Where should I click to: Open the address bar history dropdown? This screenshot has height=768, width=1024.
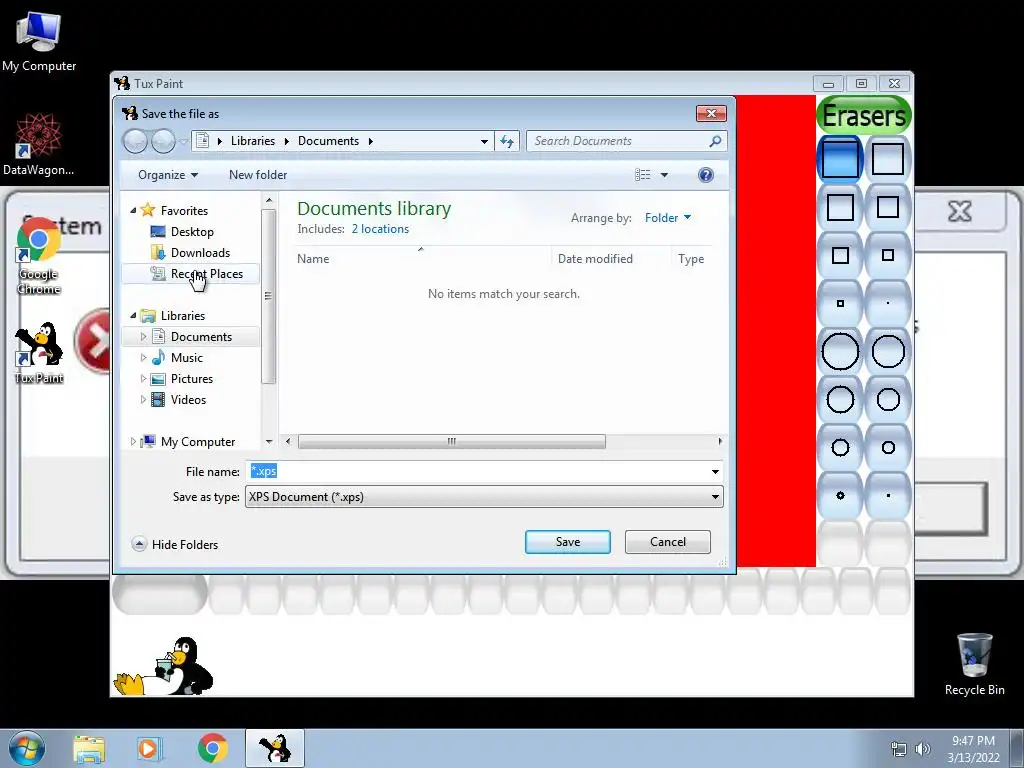point(484,141)
